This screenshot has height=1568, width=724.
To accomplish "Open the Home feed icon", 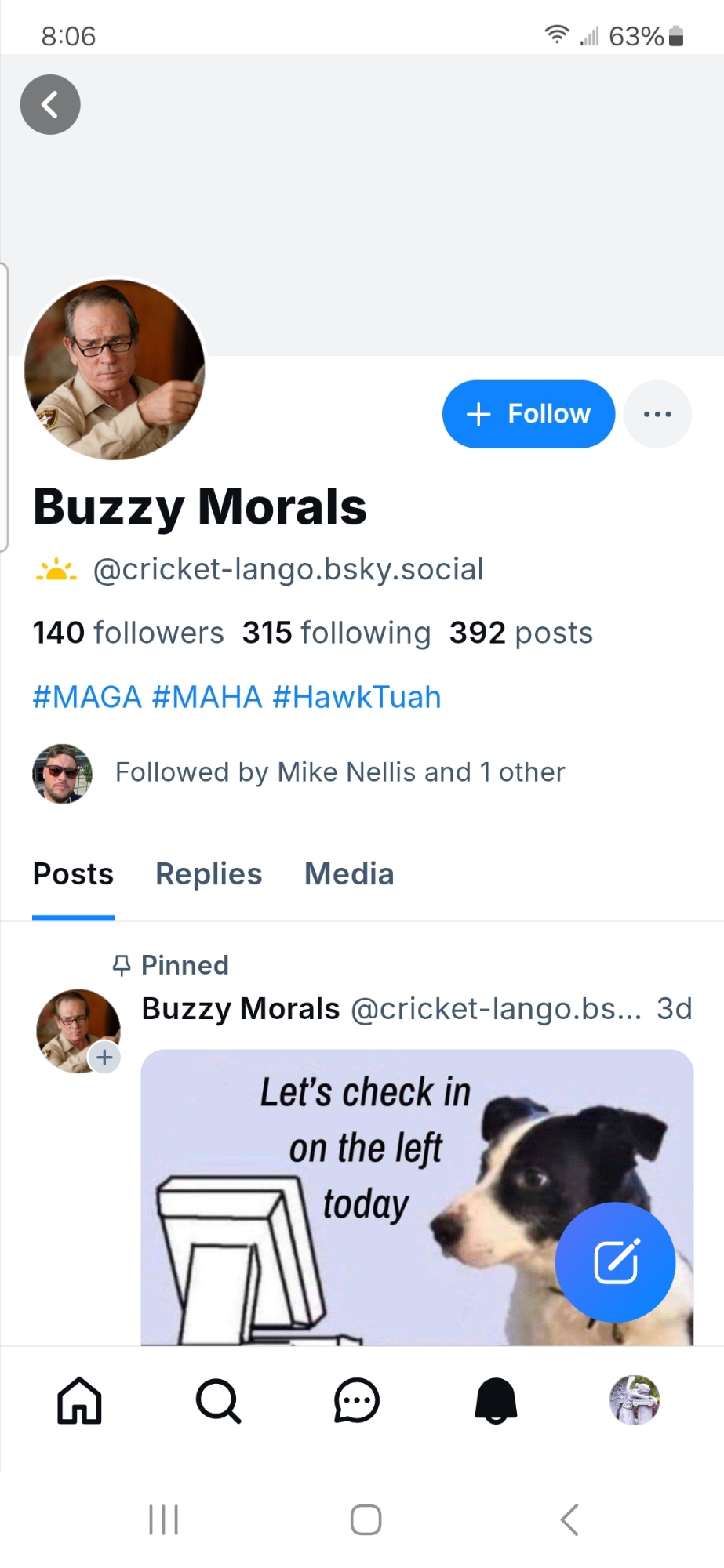I will click(79, 1400).
